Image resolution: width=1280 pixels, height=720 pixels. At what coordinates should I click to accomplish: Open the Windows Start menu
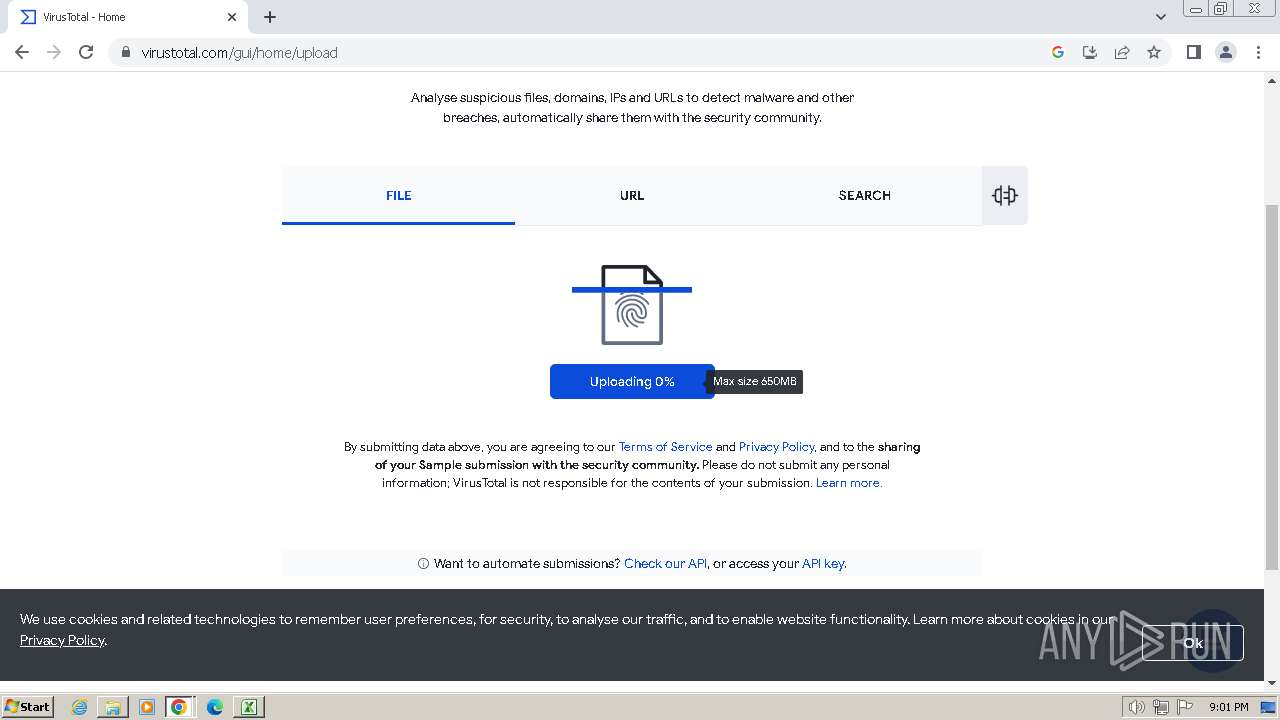pyautogui.click(x=27, y=706)
